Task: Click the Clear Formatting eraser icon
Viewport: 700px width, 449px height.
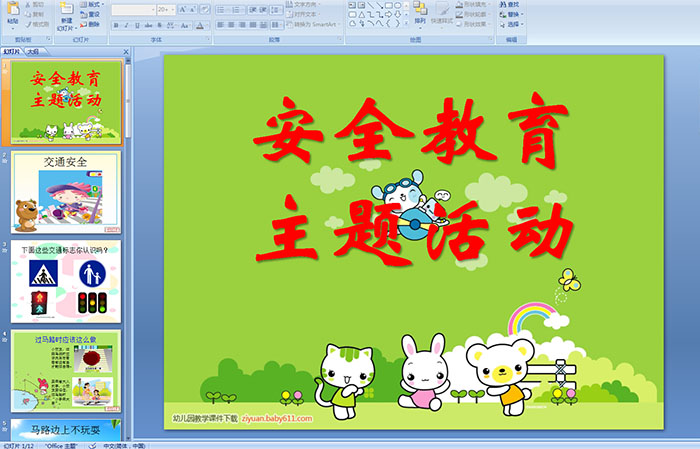Action: 205,9
